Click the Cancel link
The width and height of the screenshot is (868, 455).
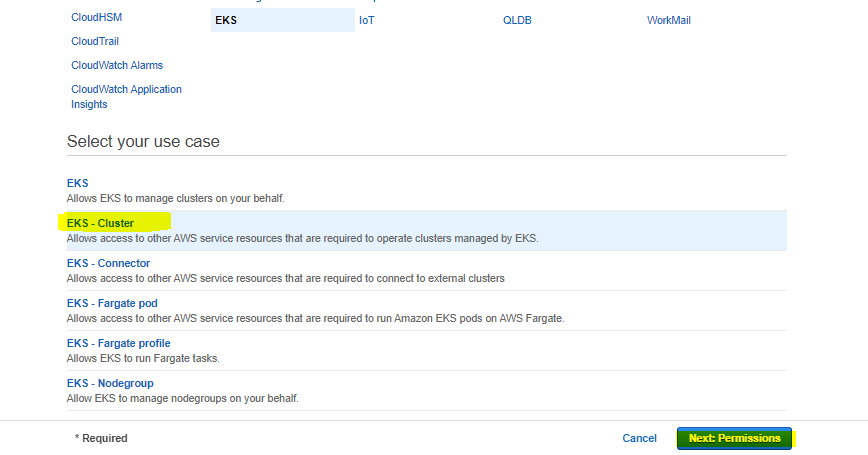pos(639,438)
